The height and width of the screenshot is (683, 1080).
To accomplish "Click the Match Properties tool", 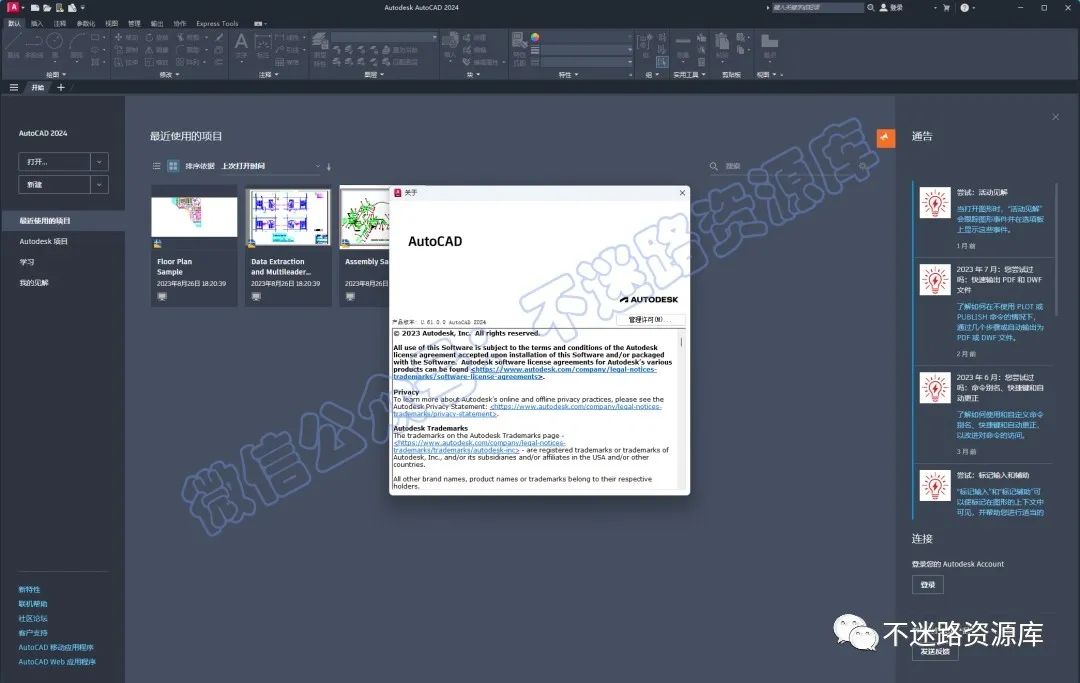I will point(519,48).
